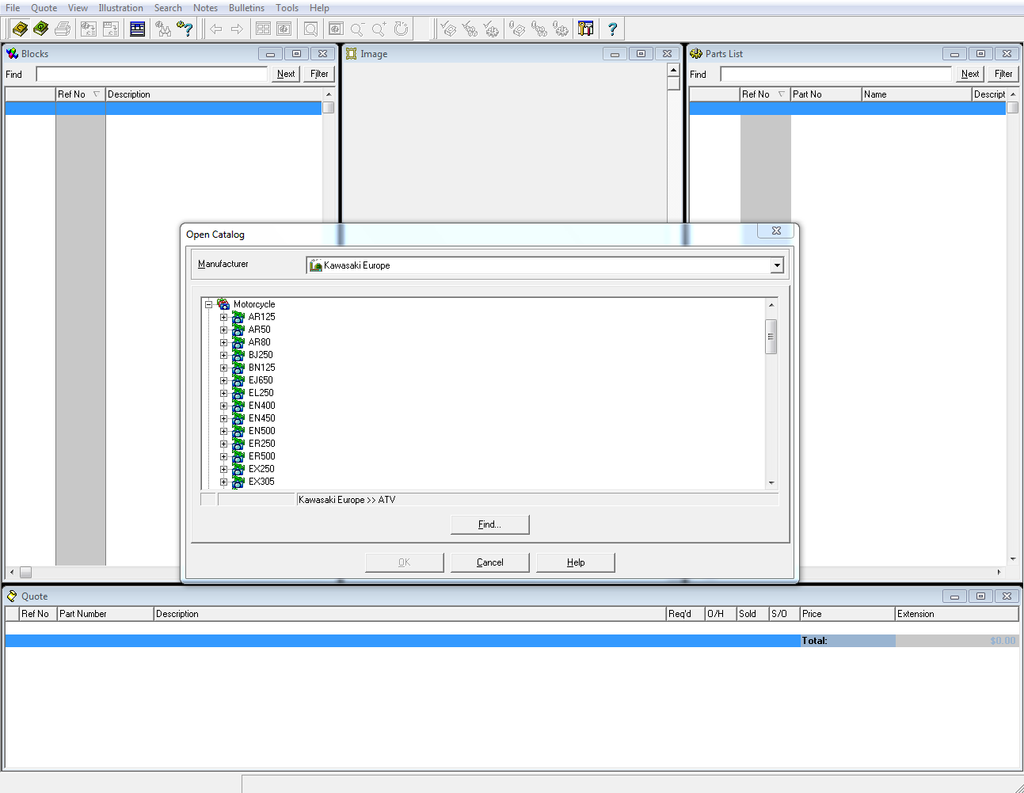Select the EX305 model in the tree
Screen dimensions: 1024x793
pos(261,481)
